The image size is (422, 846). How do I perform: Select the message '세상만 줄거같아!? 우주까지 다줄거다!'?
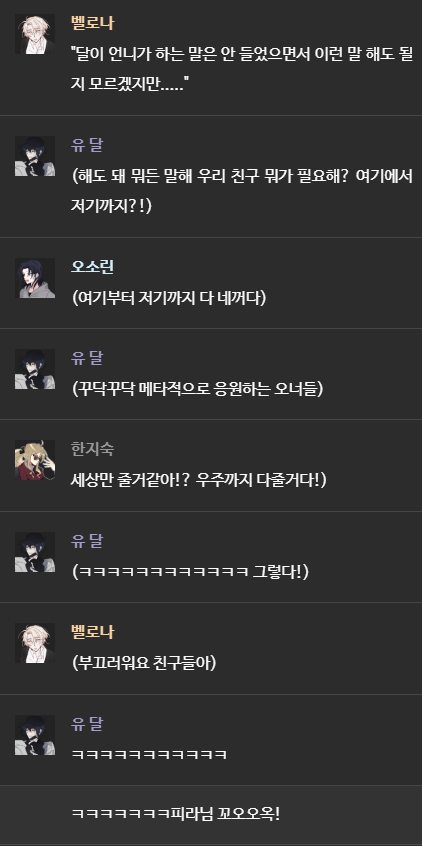(x=199, y=480)
